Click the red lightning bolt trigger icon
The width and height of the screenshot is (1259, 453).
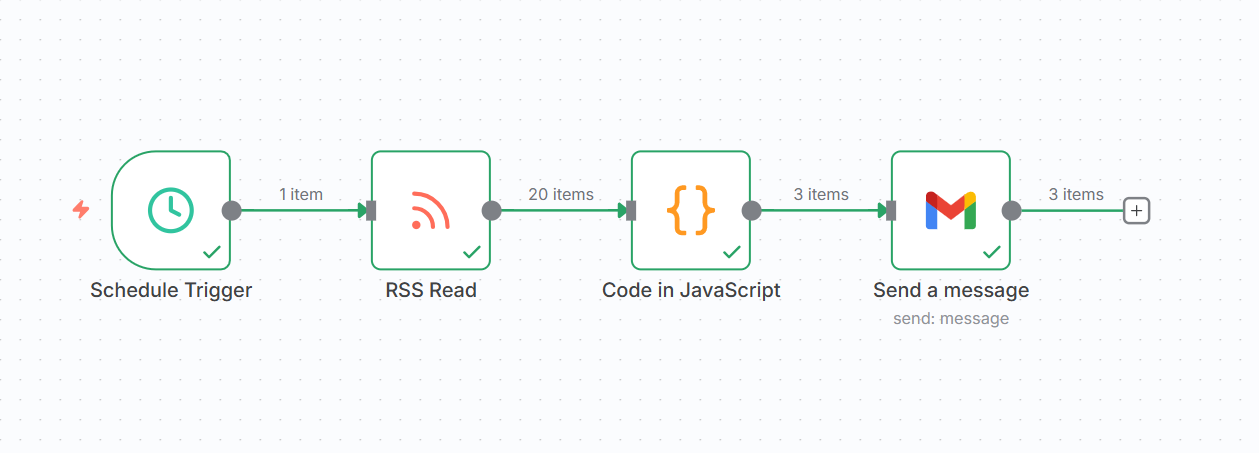(x=81, y=210)
